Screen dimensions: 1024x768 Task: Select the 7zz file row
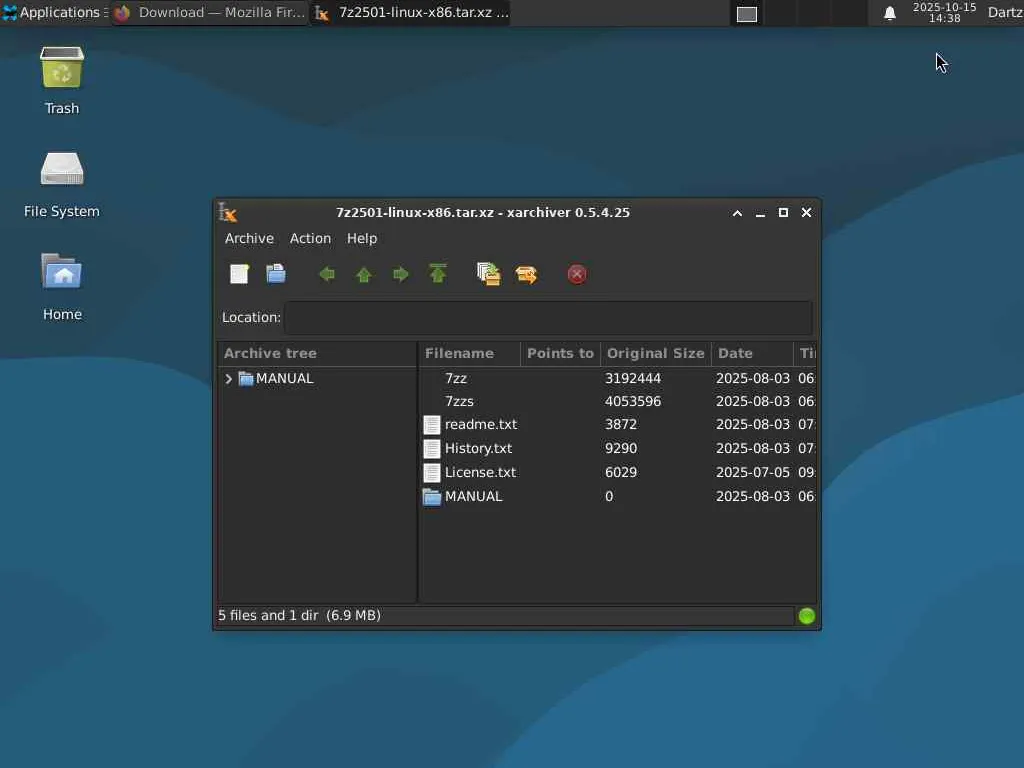click(618, 379)
